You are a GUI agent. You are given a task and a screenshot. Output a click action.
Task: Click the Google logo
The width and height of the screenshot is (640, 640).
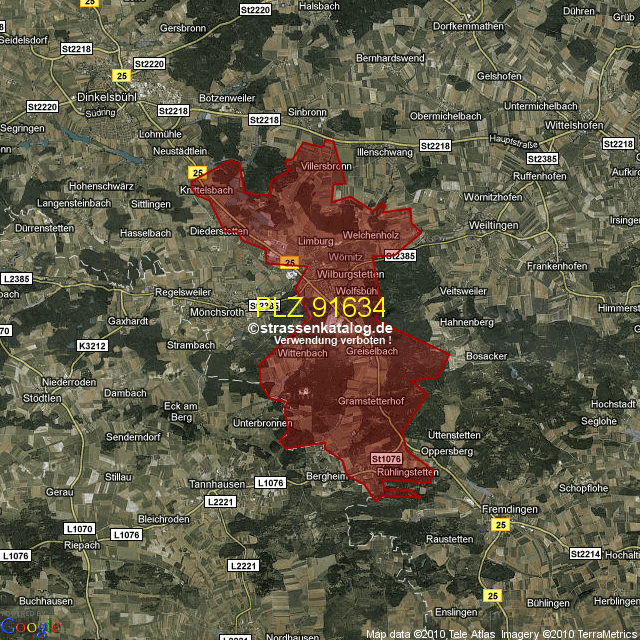[30, 627]
